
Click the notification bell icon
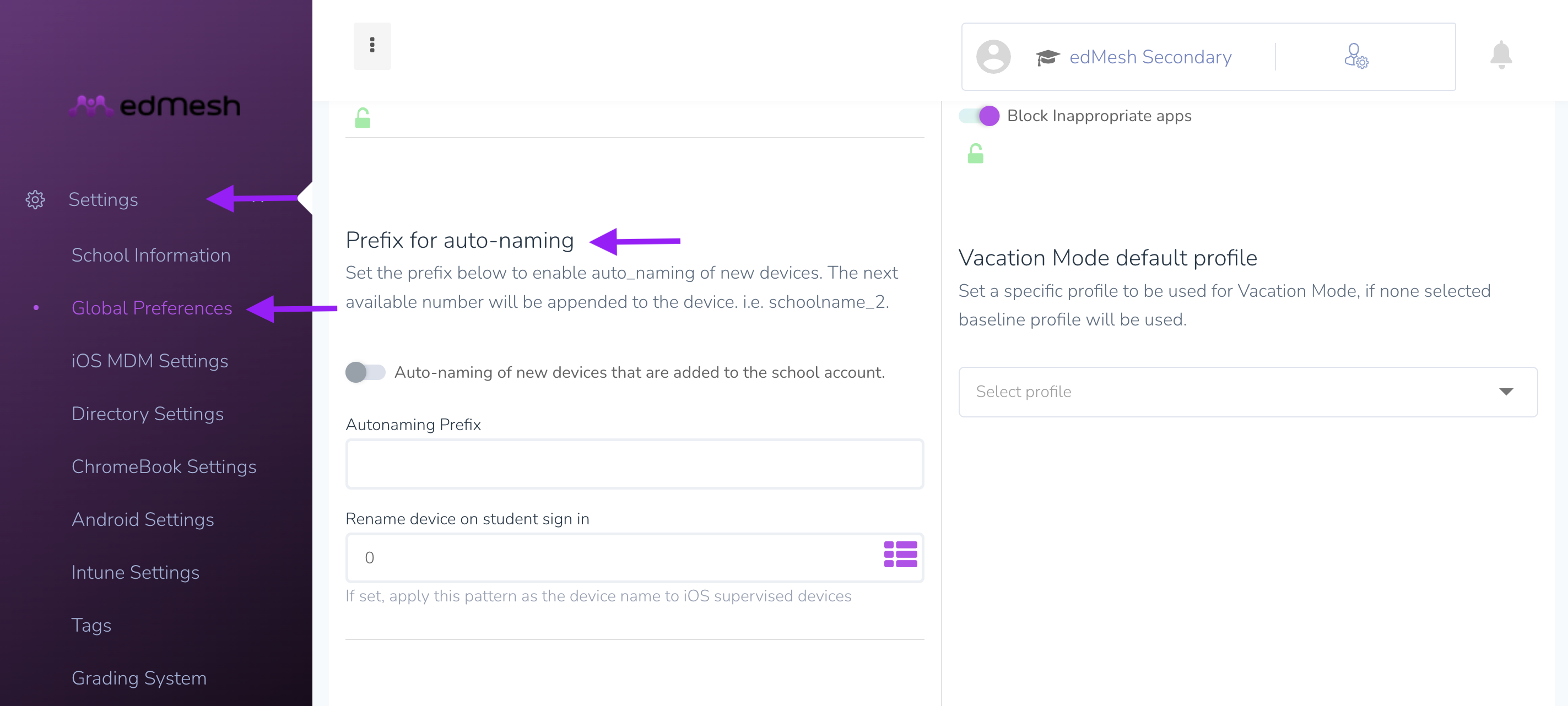coord(1500,56)
